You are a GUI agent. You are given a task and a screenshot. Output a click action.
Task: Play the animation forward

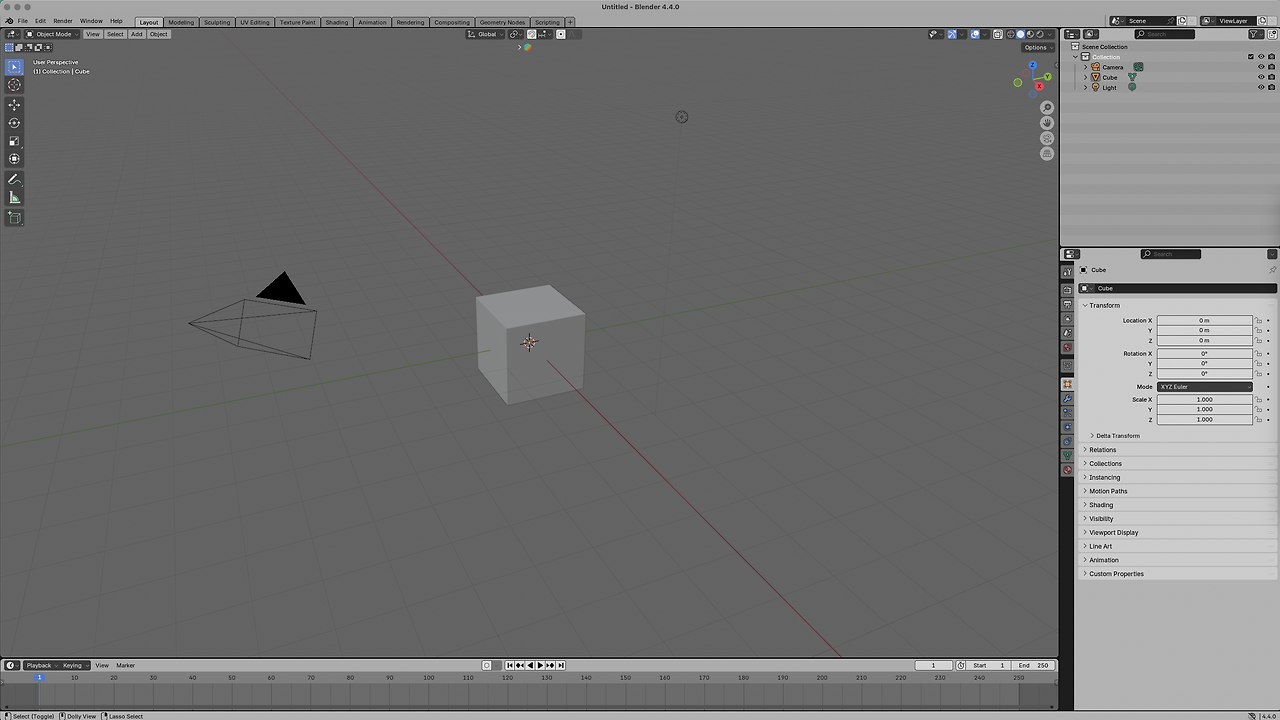tap(540, 665)
